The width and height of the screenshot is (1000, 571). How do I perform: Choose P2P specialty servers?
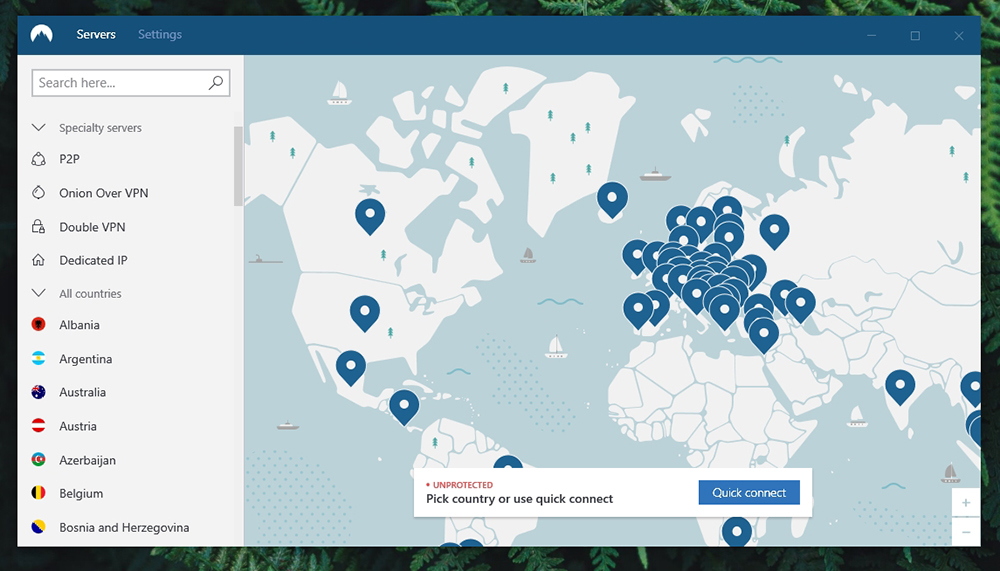(x=70, y=159)
